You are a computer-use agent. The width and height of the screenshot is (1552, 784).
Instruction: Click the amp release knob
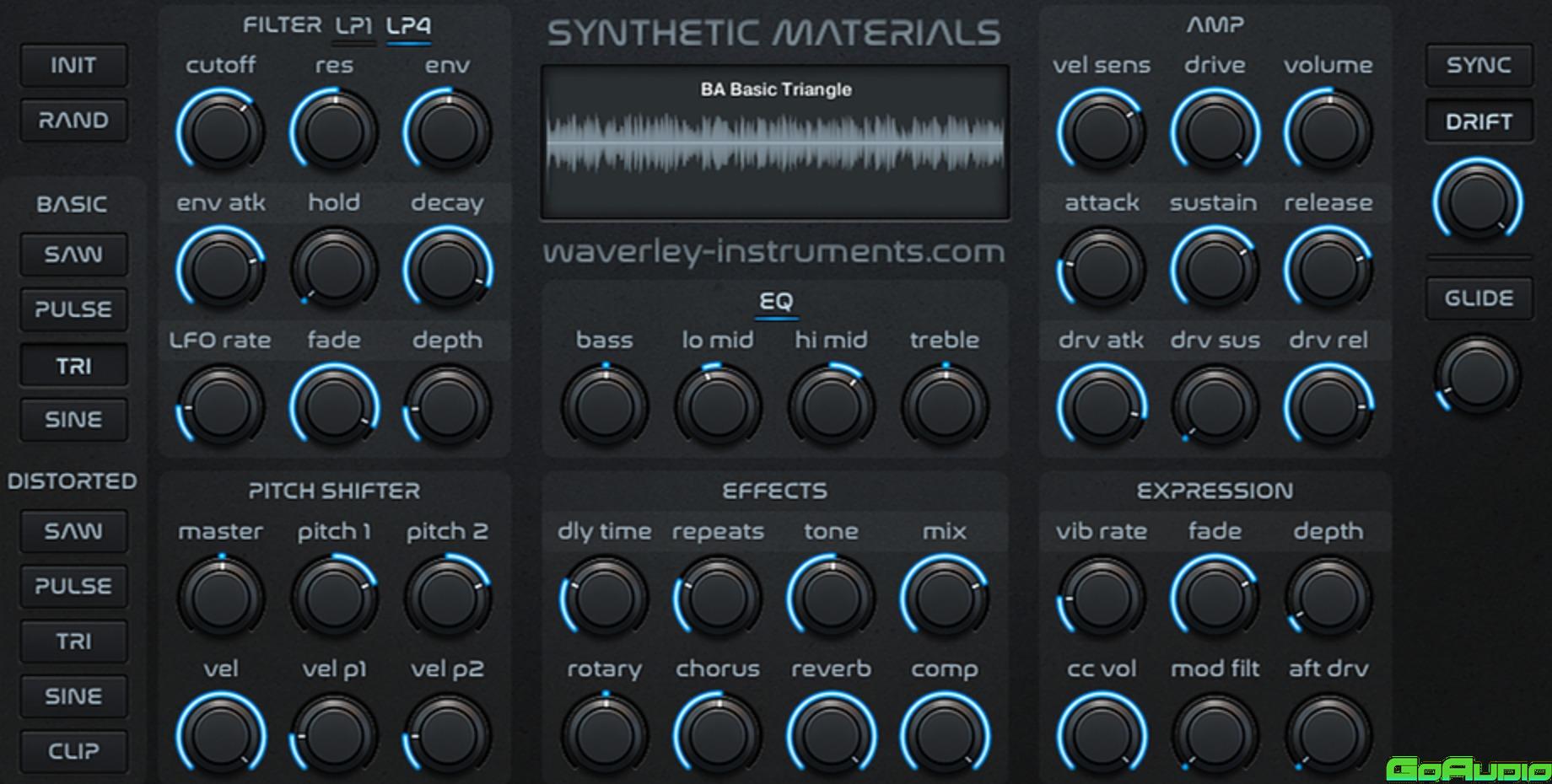pyautogui.click(x=1328, y=269)
